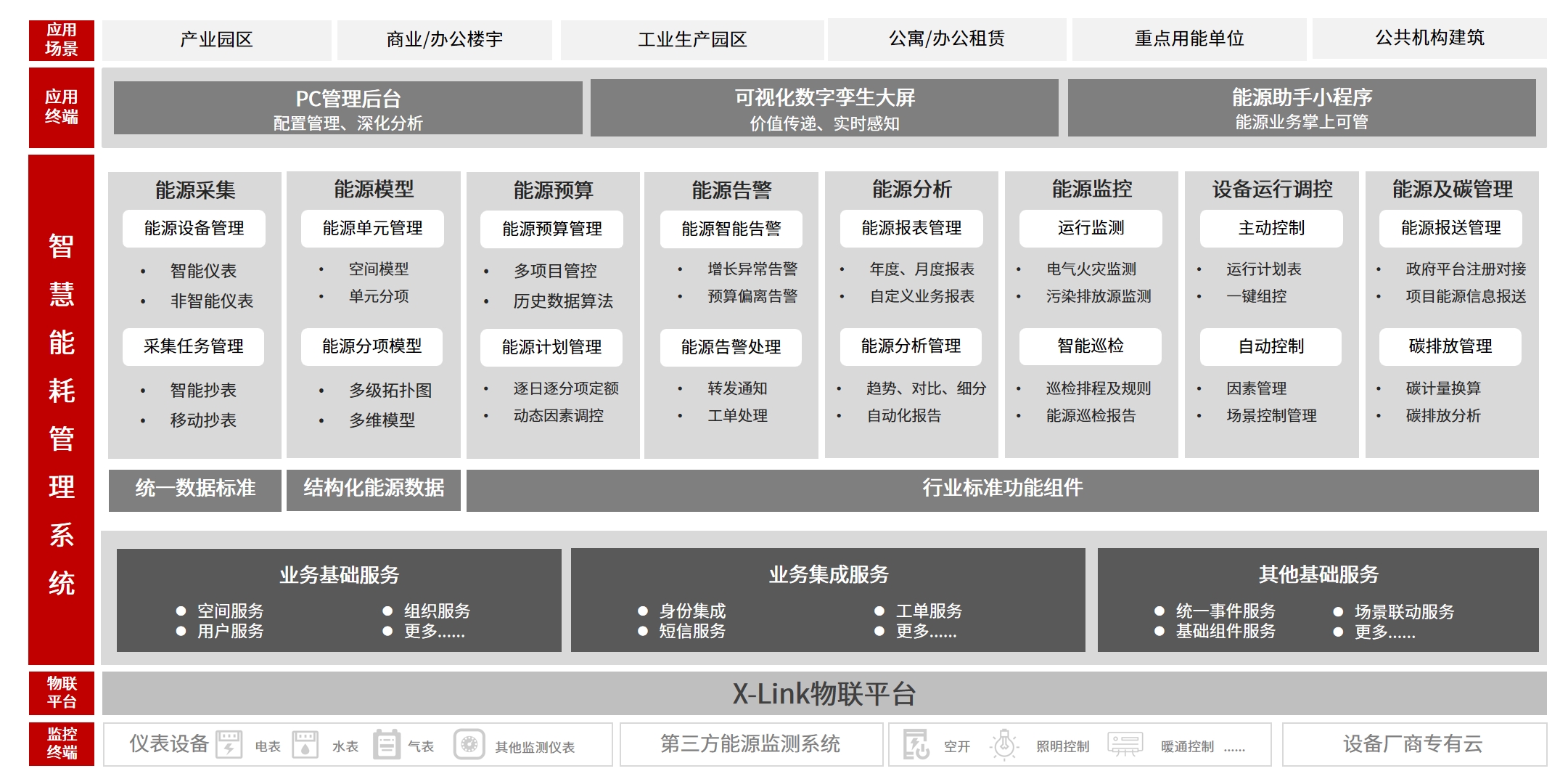The height and width of the screenshot is (779, 1568).
Task: Click the 设备厂商专有云 box
Action: pyautogui.click(x=1414, y=744)
